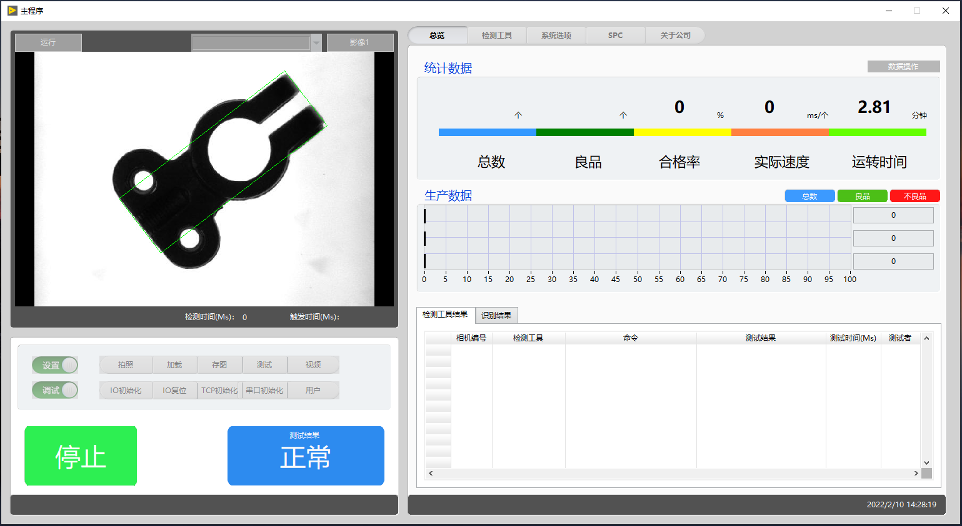This screenshot has width=962, height=526.
Task: Click the TCP初始化 button
Action: [x=220, y=390]
